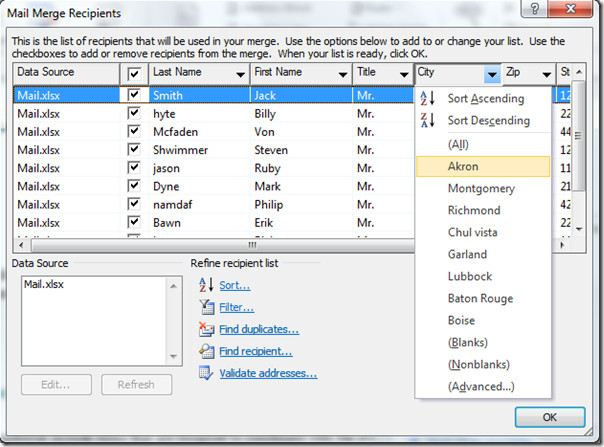Viewport: 604px width, 447px height.
Task: Toggle the select-all checkbox in header
Action: pyautogui.click(x=134, y=74)
